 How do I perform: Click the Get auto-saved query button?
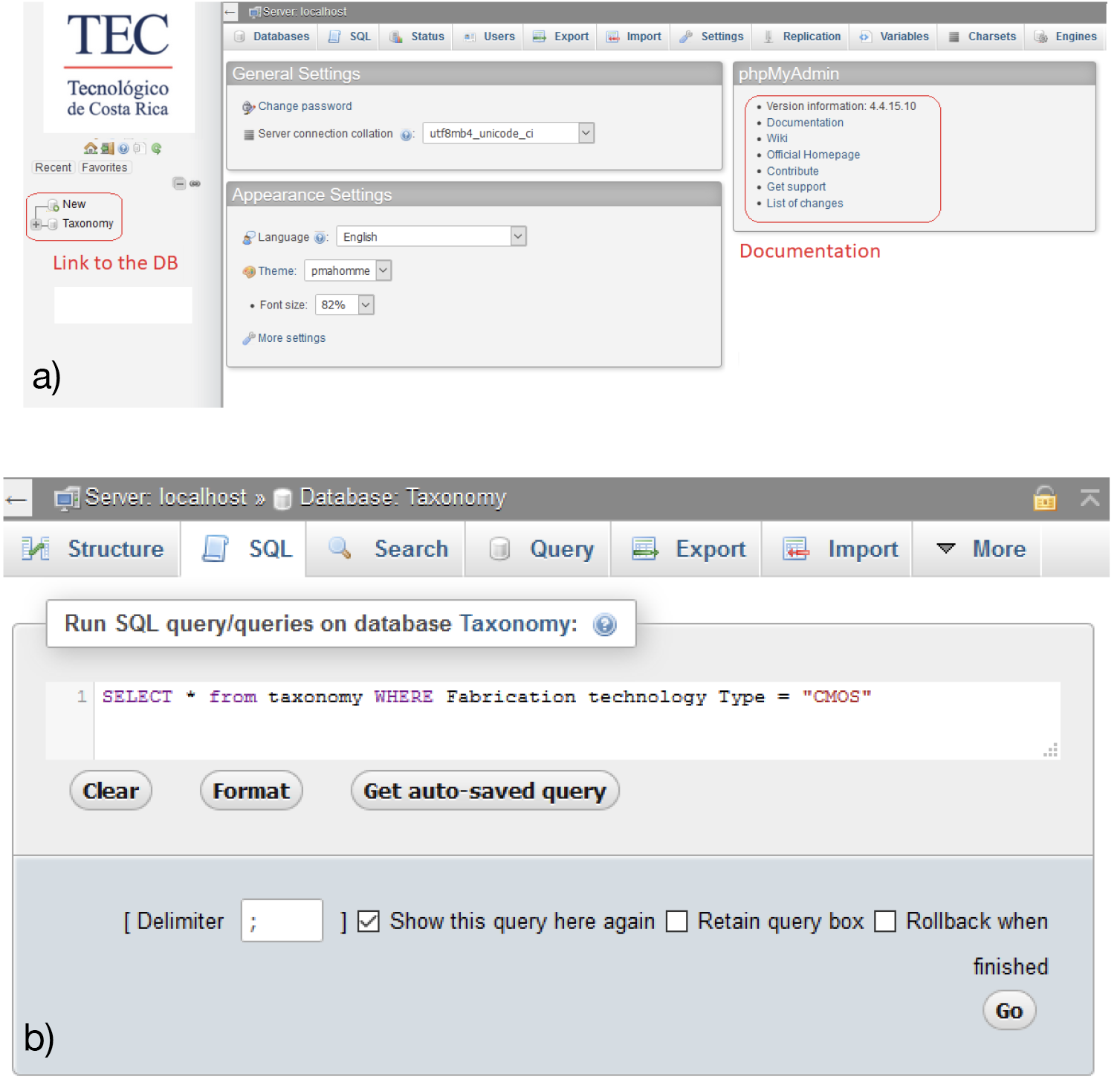pos(485,791)
